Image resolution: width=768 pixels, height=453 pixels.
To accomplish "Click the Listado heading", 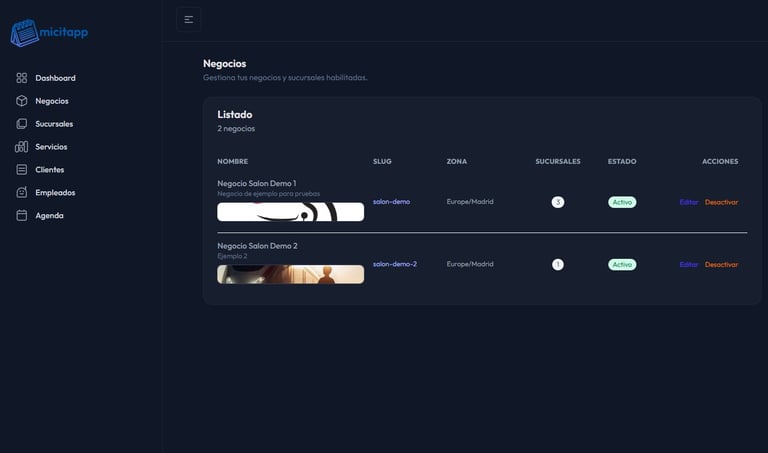I will click(x=235, y=115).
